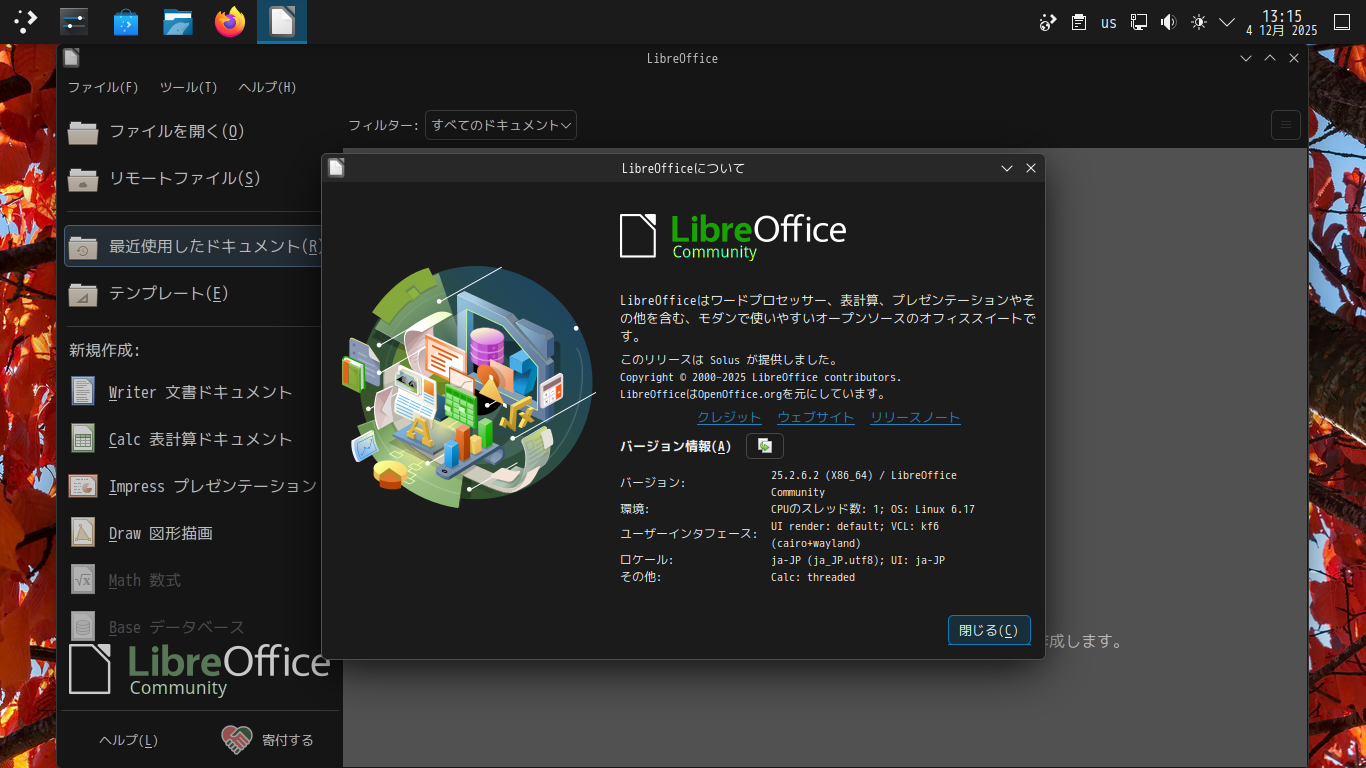
Task: Expand hidden system tray icons
Action: click(x=1227, y=21)
